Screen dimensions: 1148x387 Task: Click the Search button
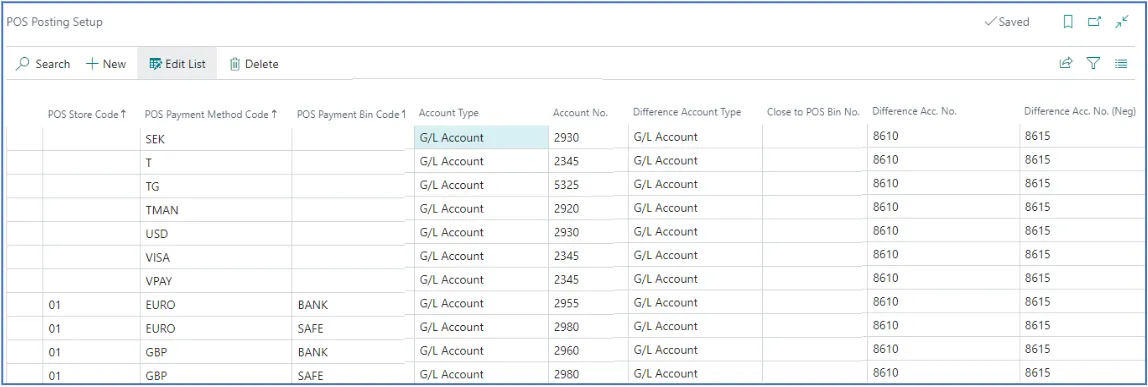[43, 64]
